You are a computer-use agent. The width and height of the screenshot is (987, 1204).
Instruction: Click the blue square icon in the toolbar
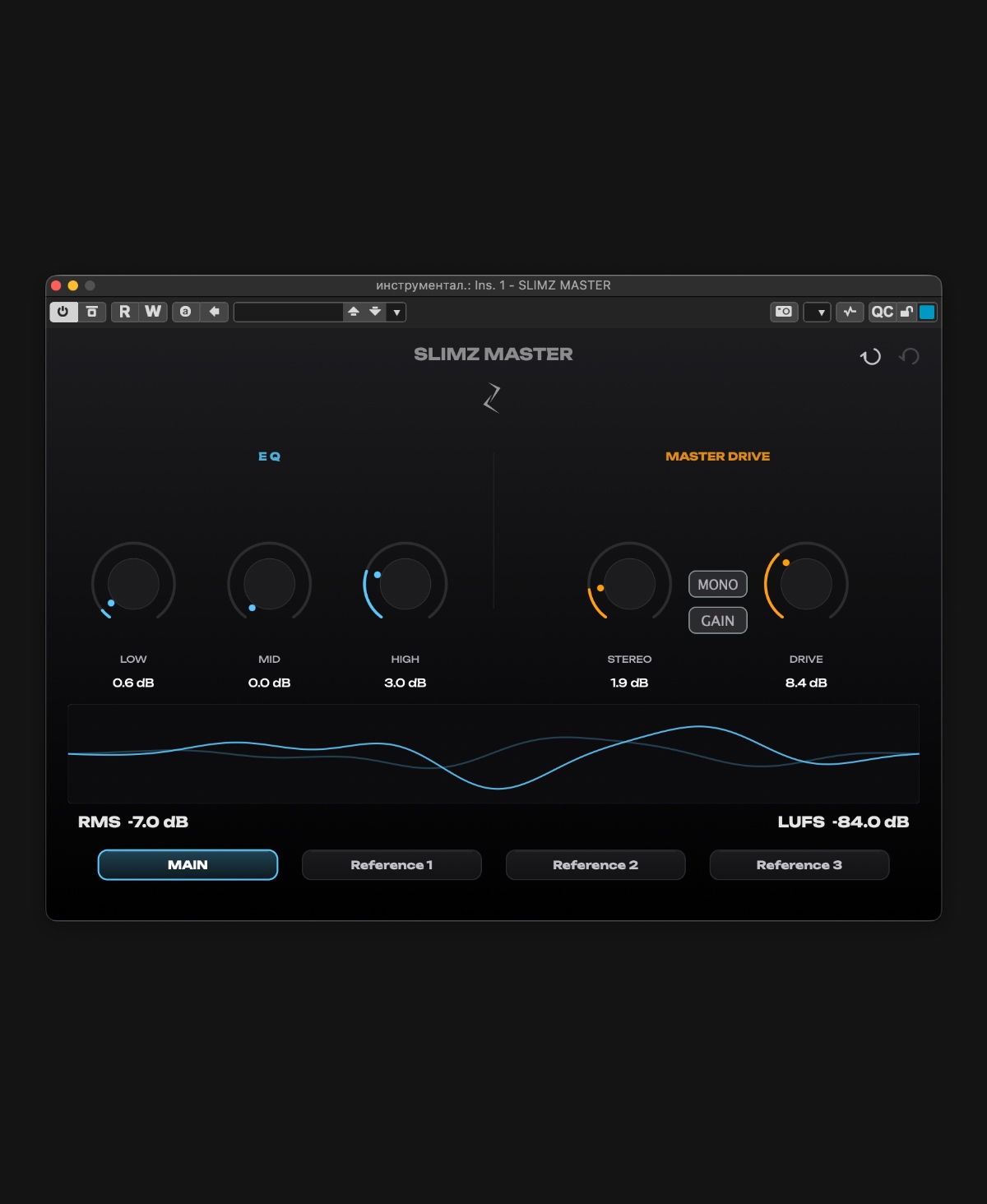(927, 312)
